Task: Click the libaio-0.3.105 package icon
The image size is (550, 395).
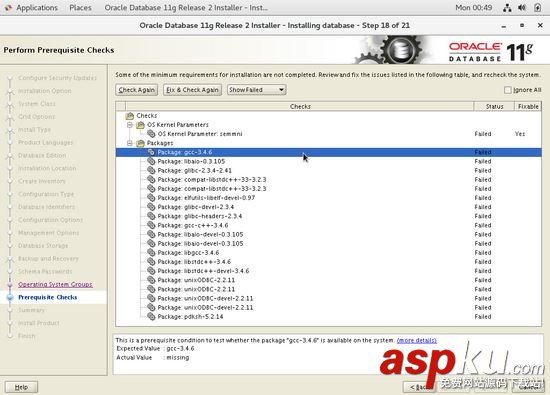Action: 151,161
